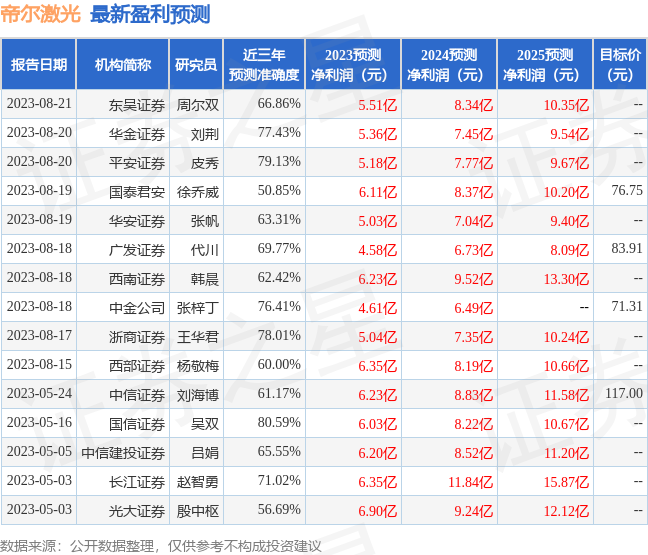Screen dimensions: 648x555
Task: Select the 2024预测净利润 column header
Action: 449,64
